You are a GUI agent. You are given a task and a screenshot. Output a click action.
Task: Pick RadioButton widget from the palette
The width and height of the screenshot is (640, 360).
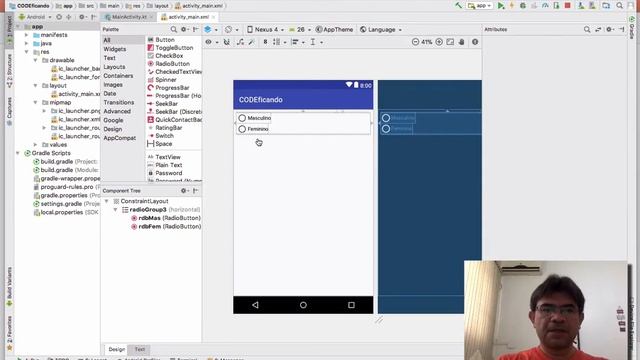[x=168, y=64]
